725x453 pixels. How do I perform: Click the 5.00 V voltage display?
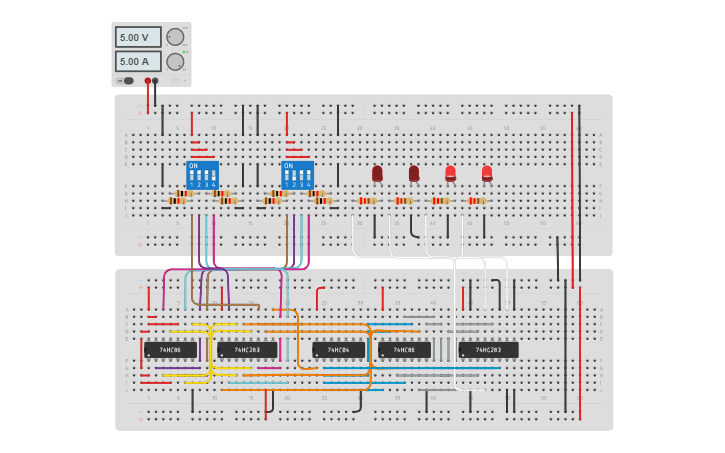coord(137,37)
